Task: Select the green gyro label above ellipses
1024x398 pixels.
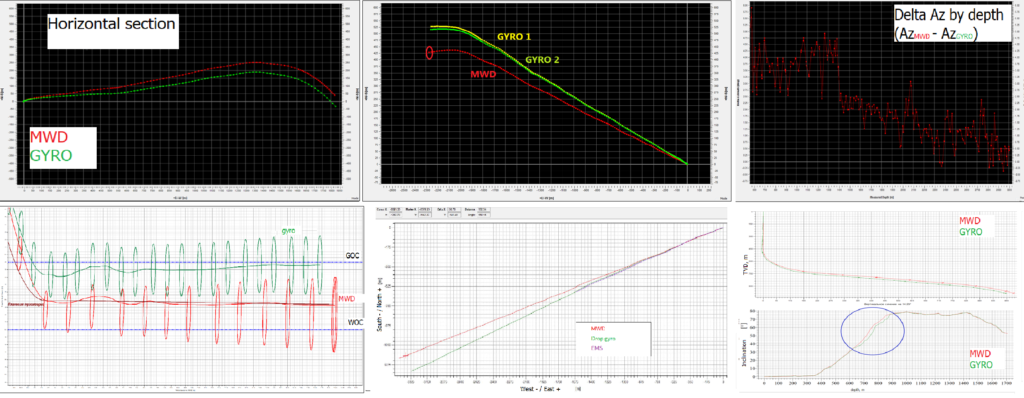Action: [x=289, y=232]
